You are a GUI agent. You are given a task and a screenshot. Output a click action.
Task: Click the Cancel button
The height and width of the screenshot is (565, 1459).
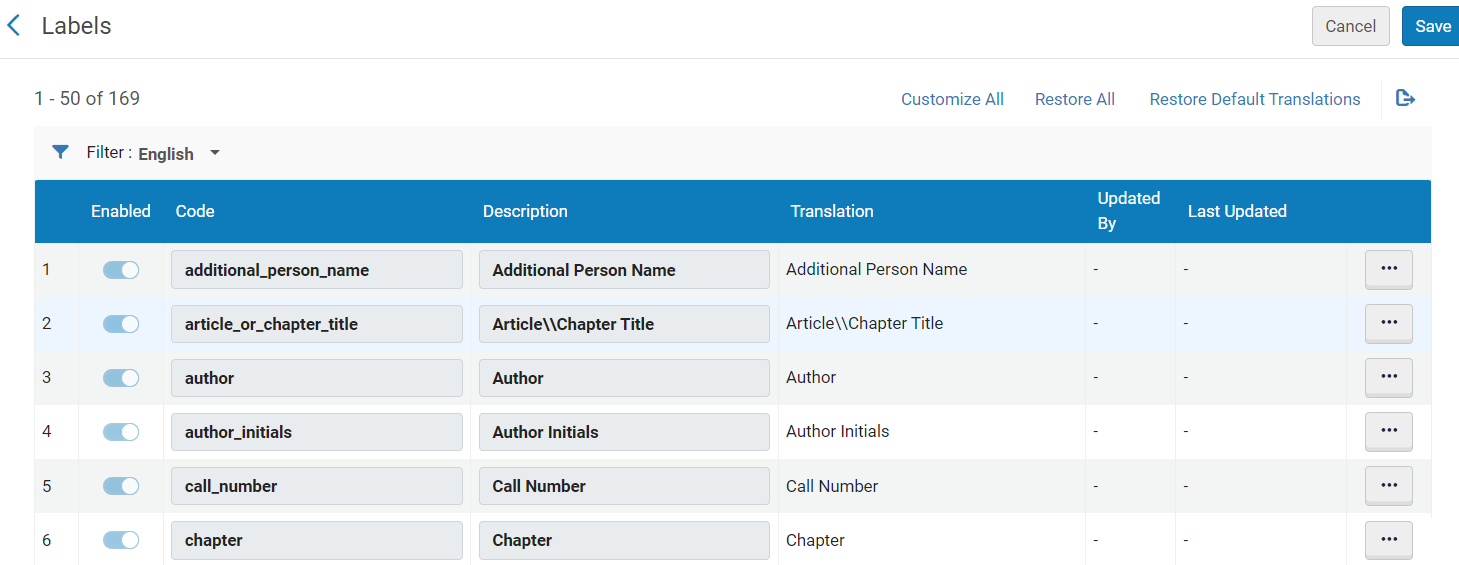(1350, 26)
